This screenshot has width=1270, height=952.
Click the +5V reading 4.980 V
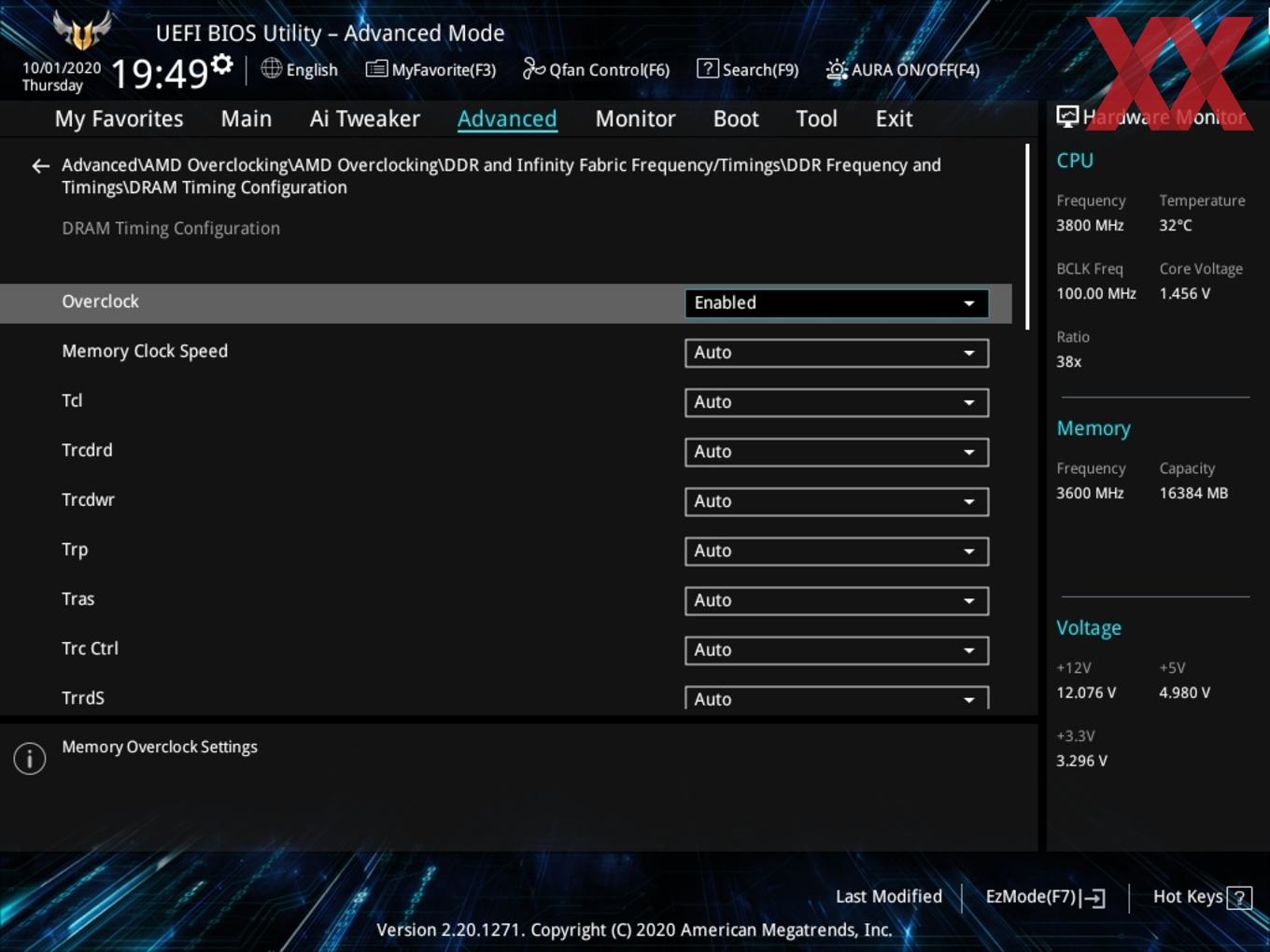click(1184, 693)
